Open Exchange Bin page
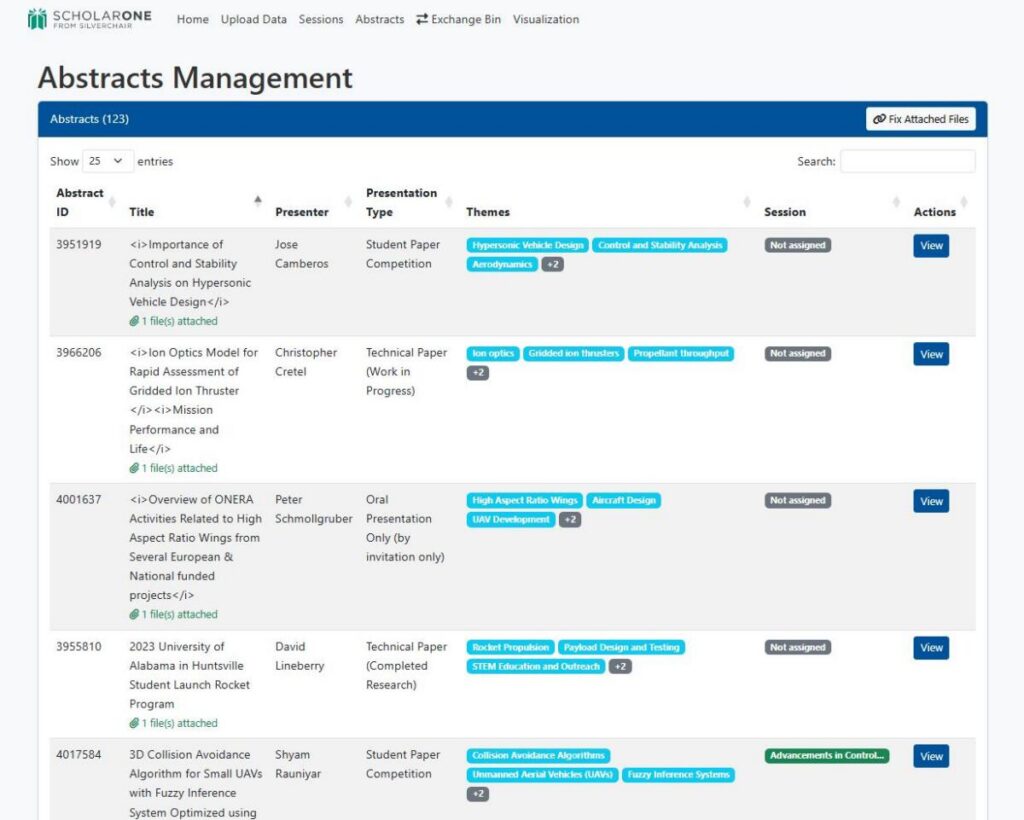Viewport: 1024px width, 820px height. pyautogui.click(x=458, y=20)
